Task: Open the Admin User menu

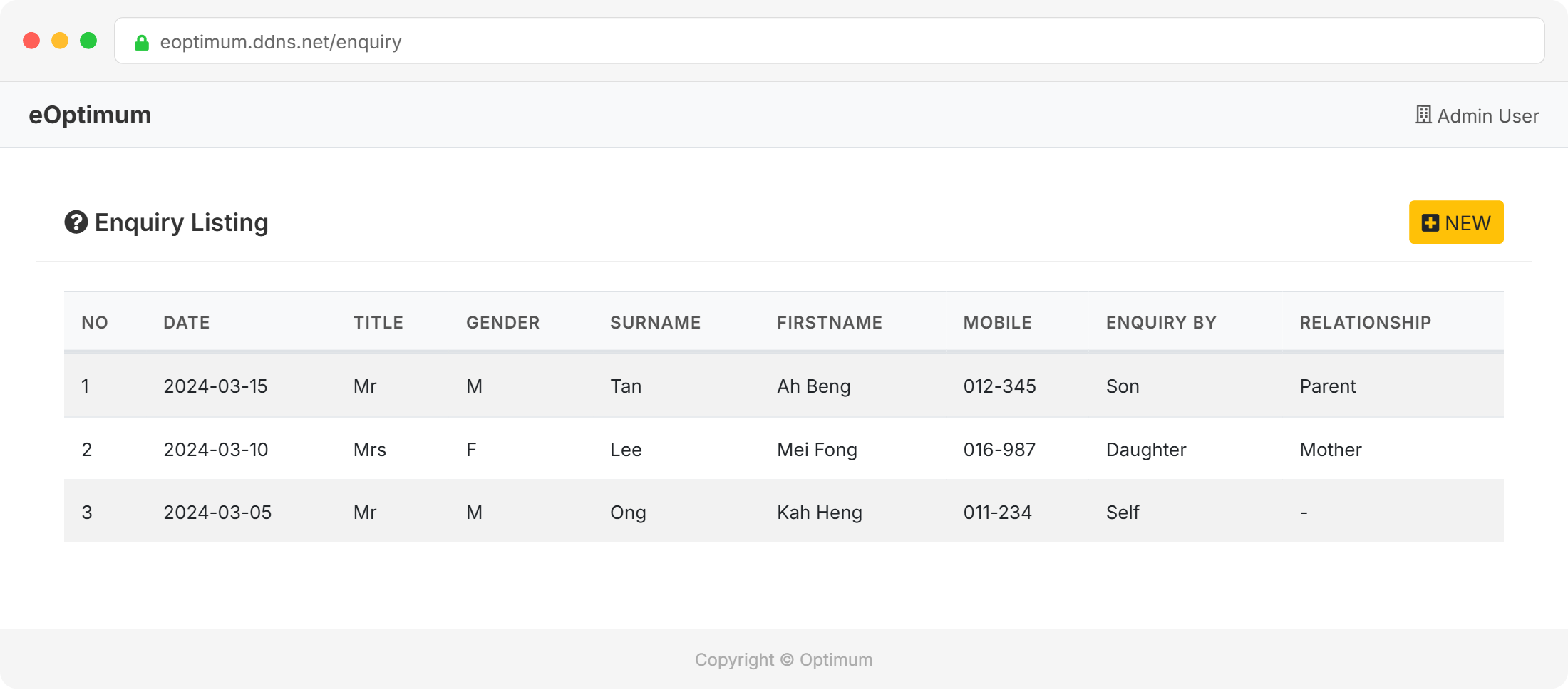Action: coord(1487,115)
